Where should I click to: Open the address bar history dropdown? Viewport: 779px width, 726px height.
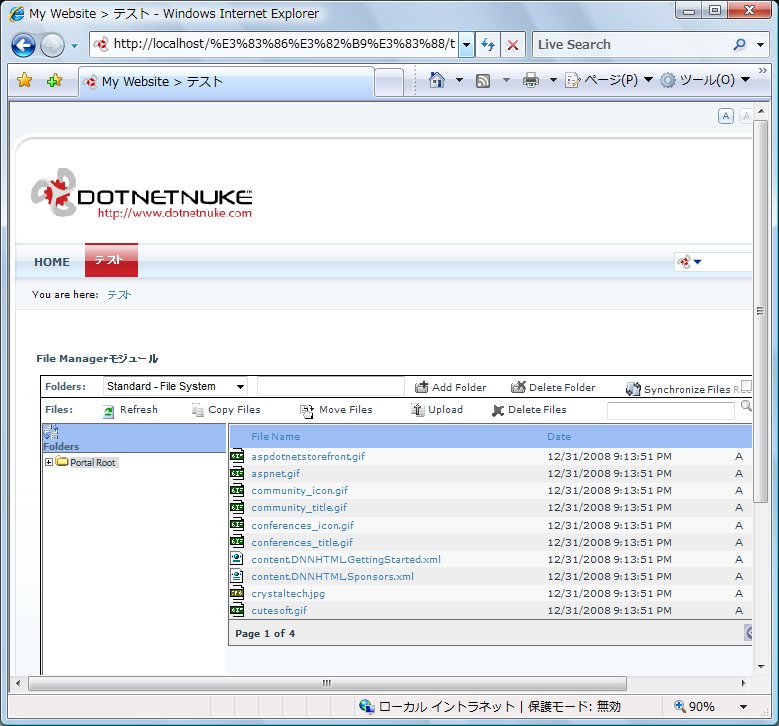(x=466, y=45)
